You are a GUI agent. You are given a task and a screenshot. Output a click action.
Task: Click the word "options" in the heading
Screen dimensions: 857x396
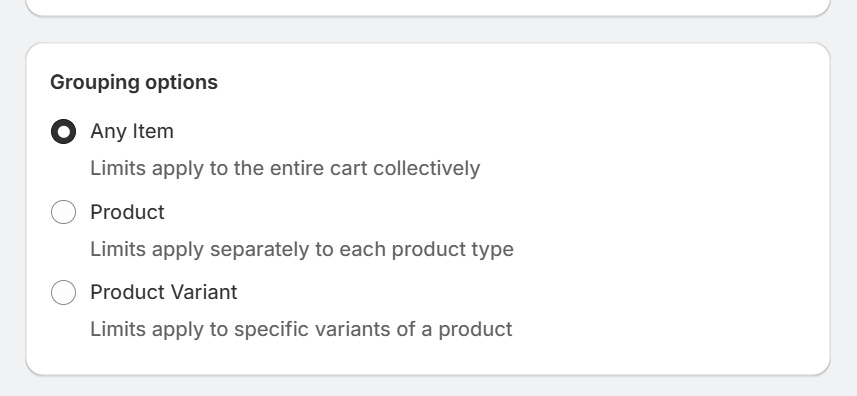click(x=181, y=82)
